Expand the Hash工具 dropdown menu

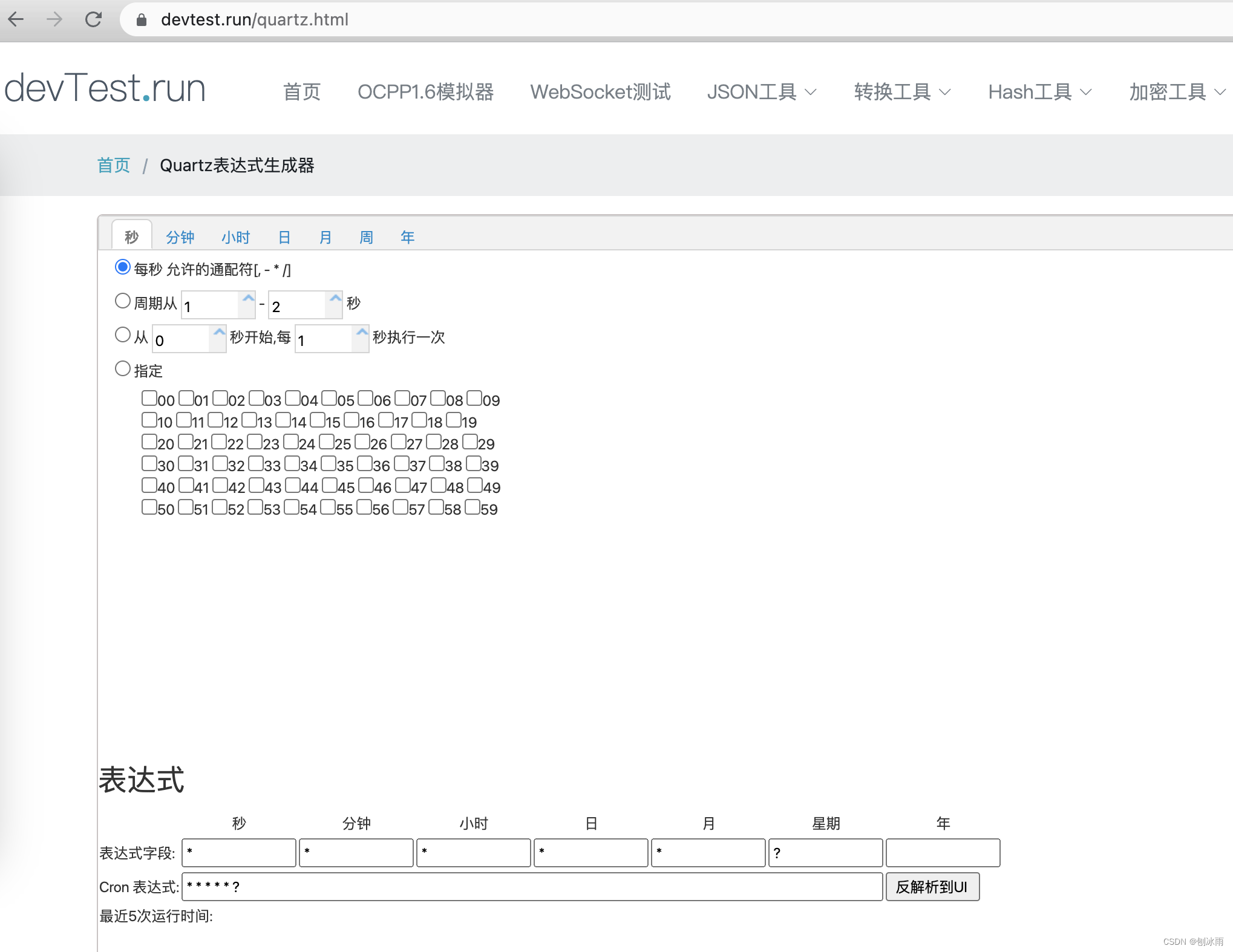pos(1040,92)
